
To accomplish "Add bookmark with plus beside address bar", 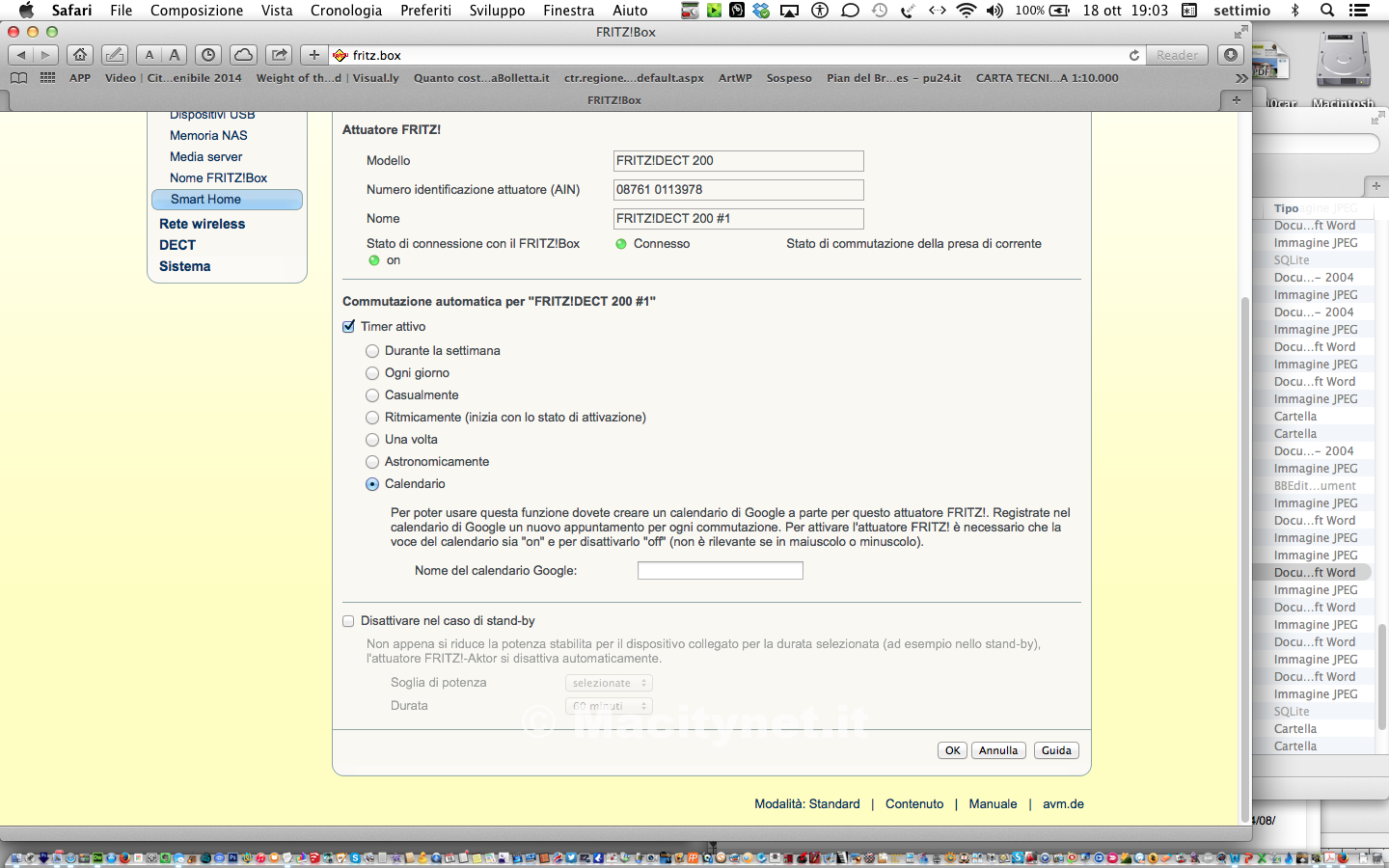I will coord(313,55).
